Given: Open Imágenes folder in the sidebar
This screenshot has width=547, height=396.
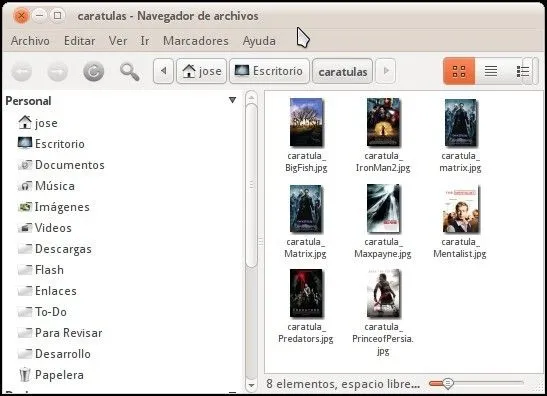Looking at the screenshot, I should [x=54, y=207].
